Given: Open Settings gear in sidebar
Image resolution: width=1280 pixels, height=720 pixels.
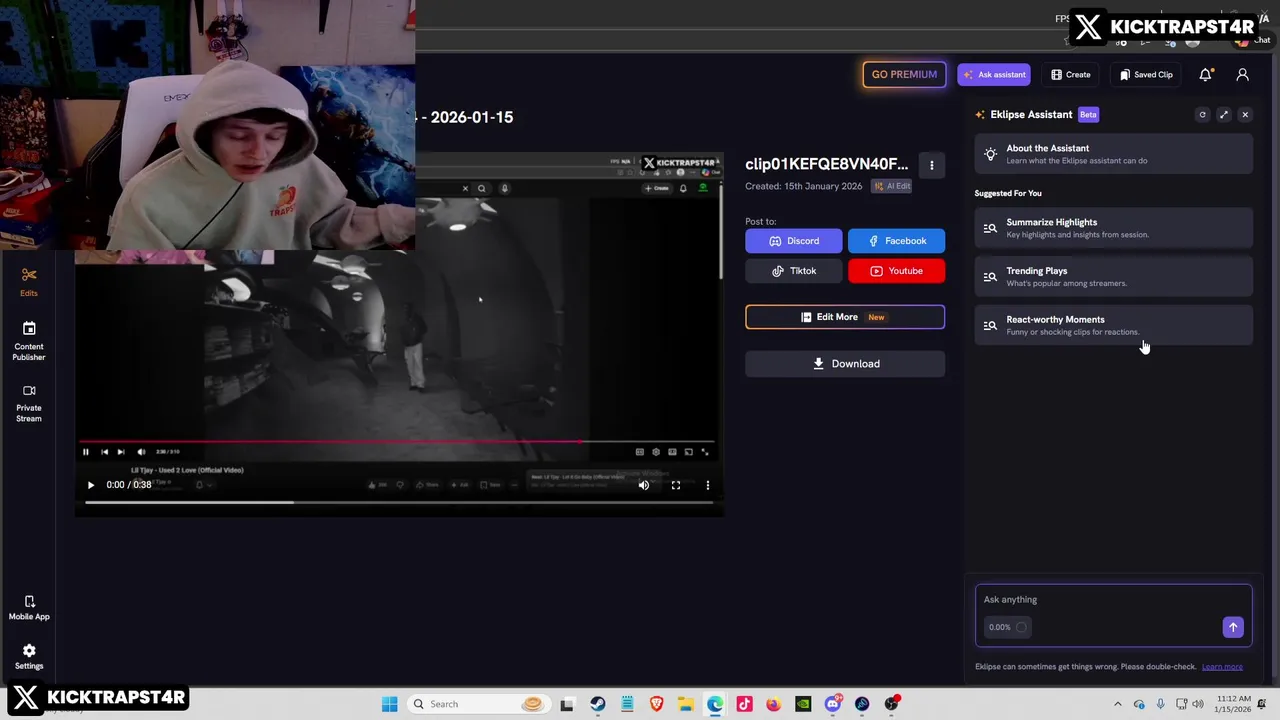Looking at the screenshot, I should click(x=29, y=656).
